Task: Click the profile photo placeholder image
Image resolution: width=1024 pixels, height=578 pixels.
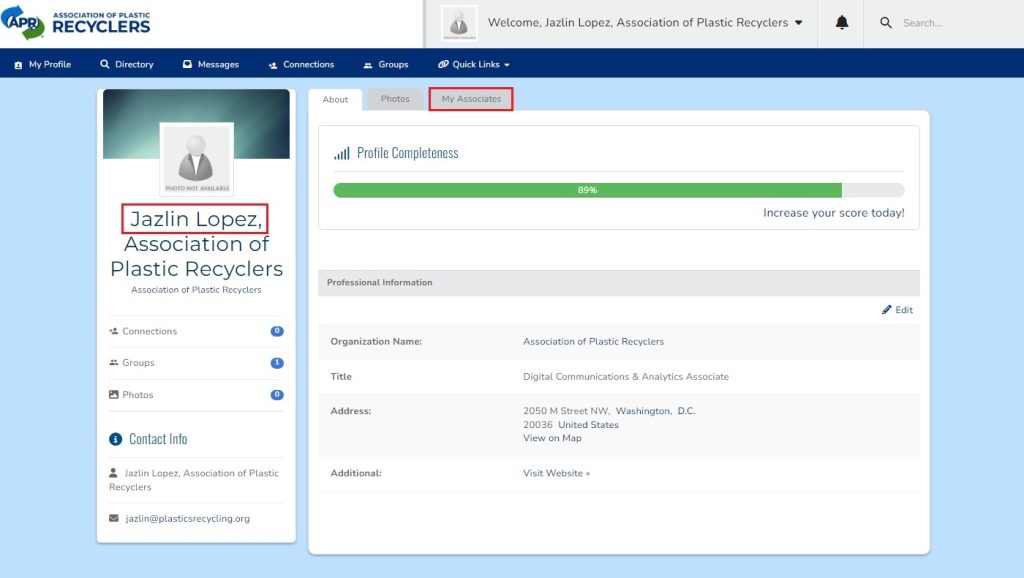Action: [x=197, y=159]
